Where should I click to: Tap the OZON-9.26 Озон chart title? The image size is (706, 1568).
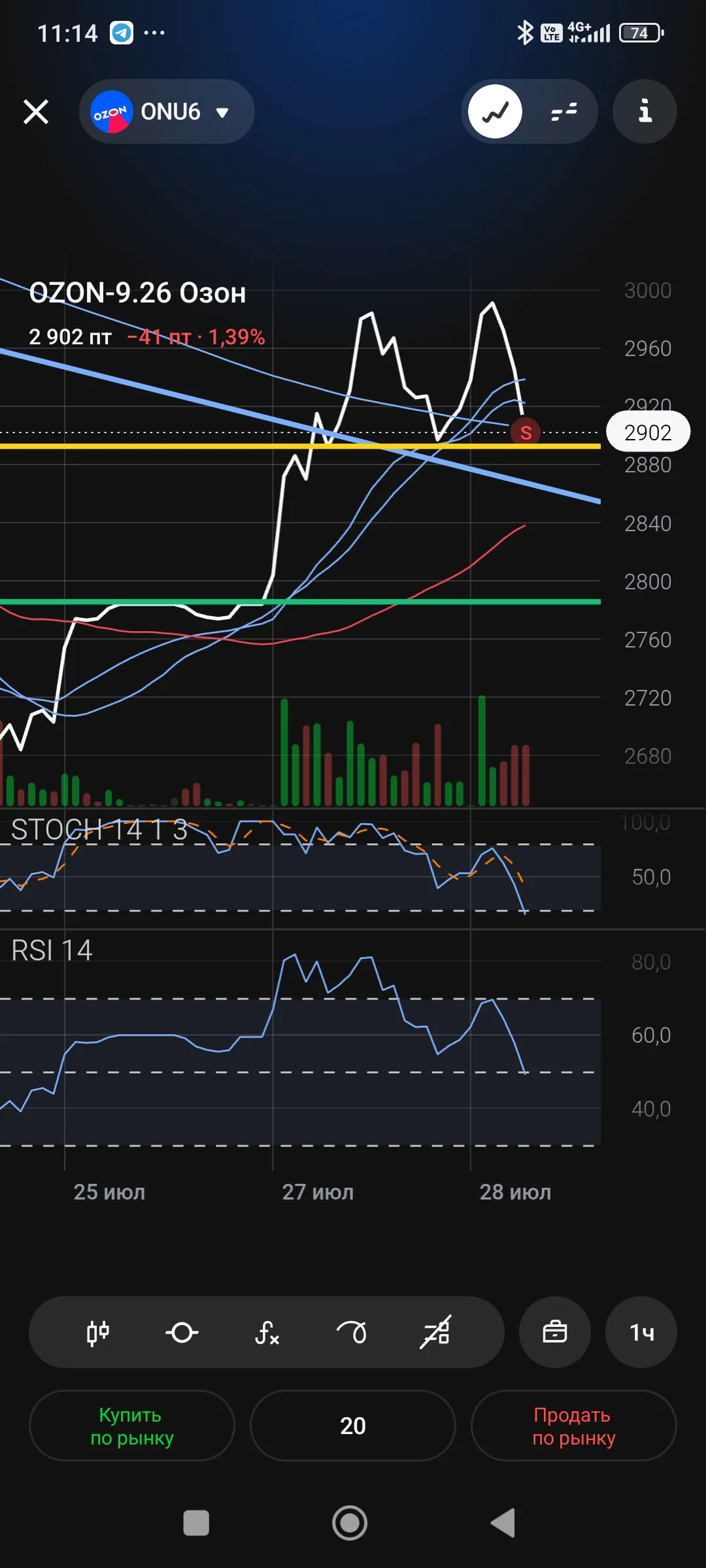click(x=137, y=293)
